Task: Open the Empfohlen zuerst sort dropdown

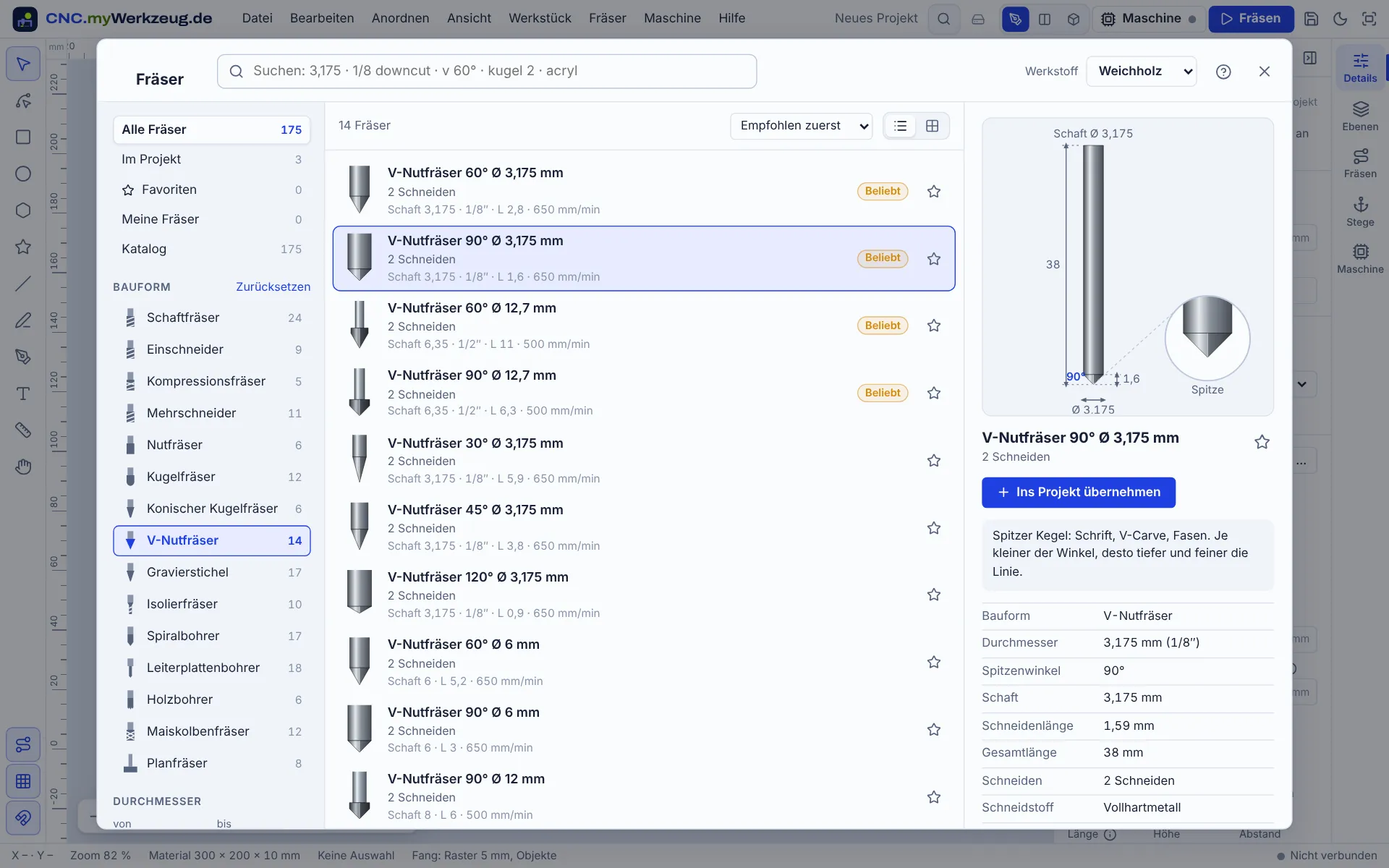Action: coord(802,126)
